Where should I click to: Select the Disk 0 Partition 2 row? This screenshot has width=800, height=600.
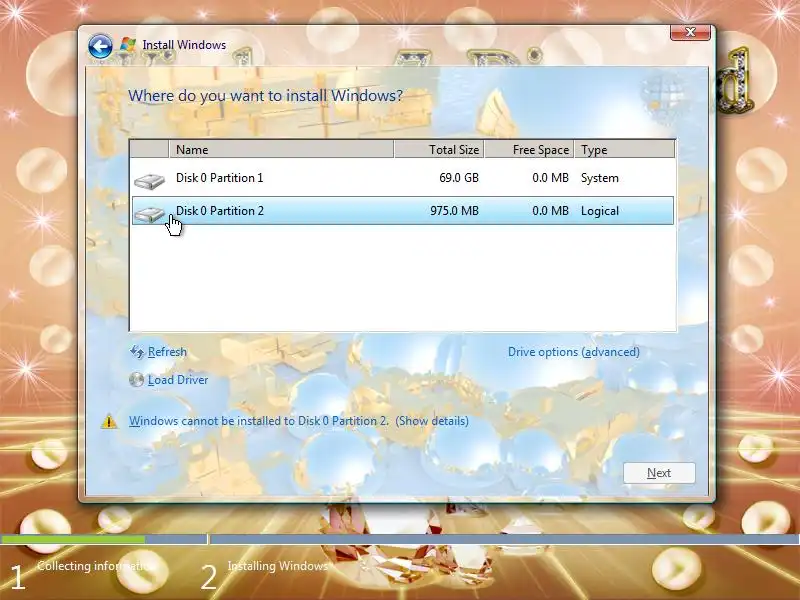403,211
